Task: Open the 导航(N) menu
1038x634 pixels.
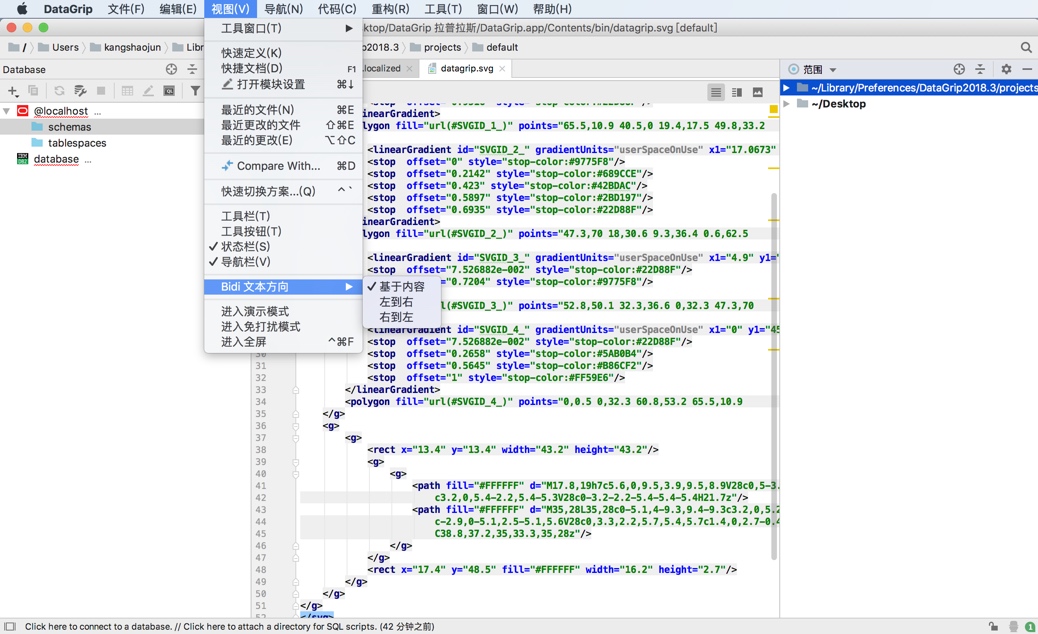Action: point(283,9)
